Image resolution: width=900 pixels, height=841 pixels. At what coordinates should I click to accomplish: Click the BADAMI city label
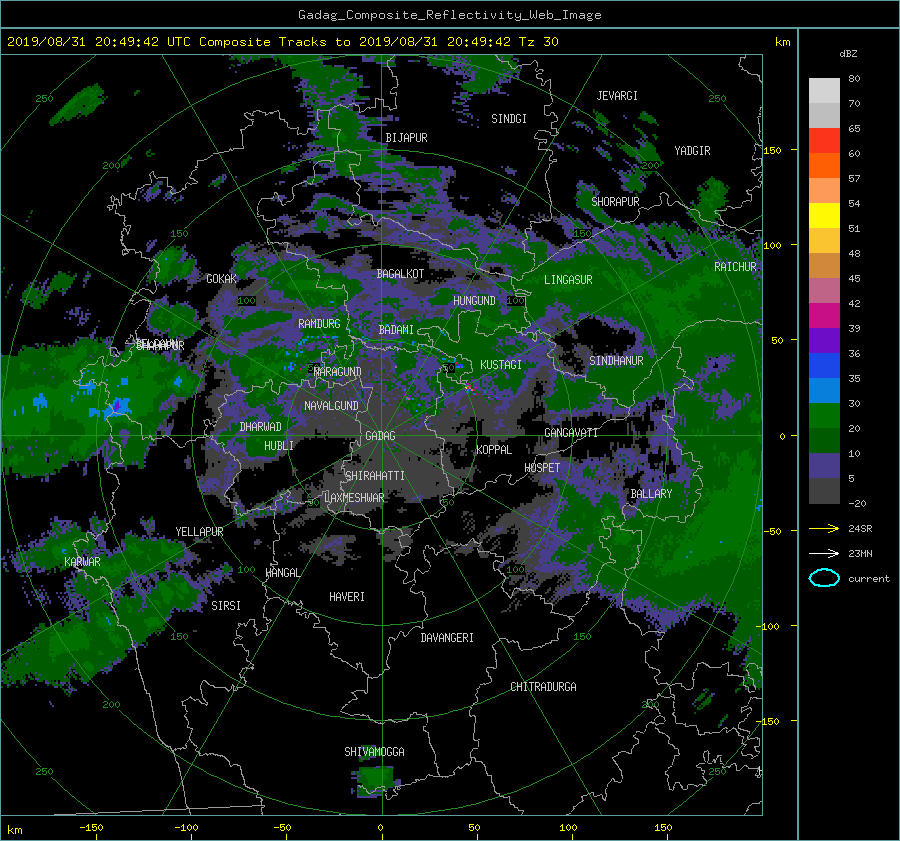coord(396,330)
